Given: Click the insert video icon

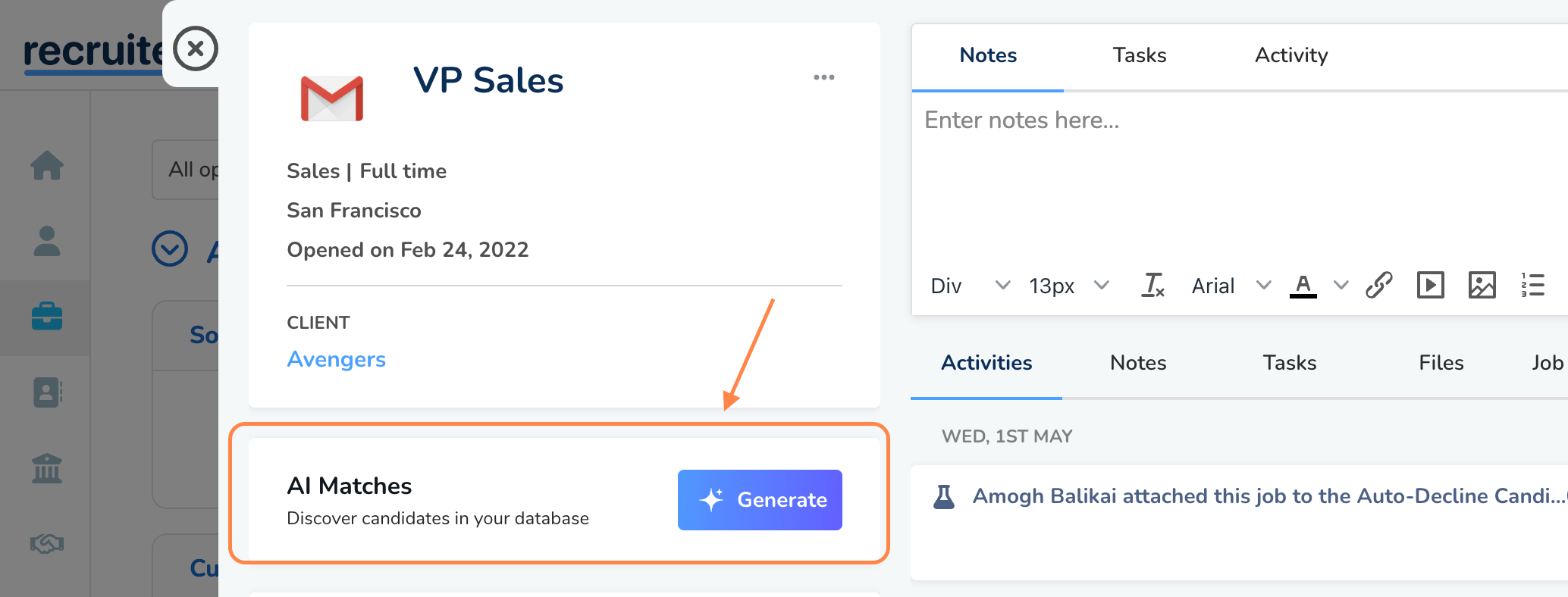Looking at the screenshot, I should pos(1430,286).
